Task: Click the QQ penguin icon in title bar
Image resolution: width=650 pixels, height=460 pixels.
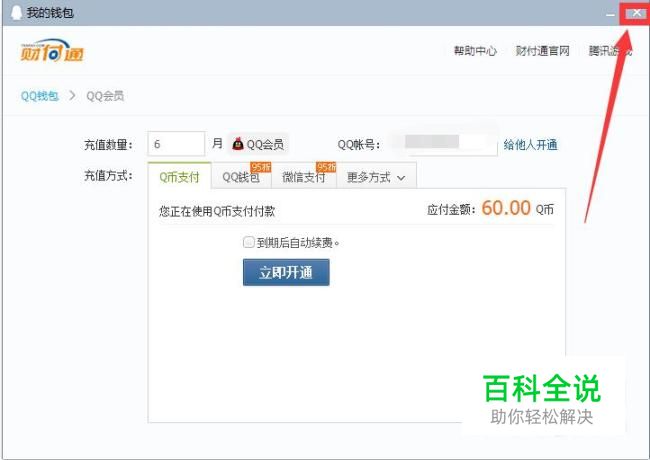Action: 16,12
